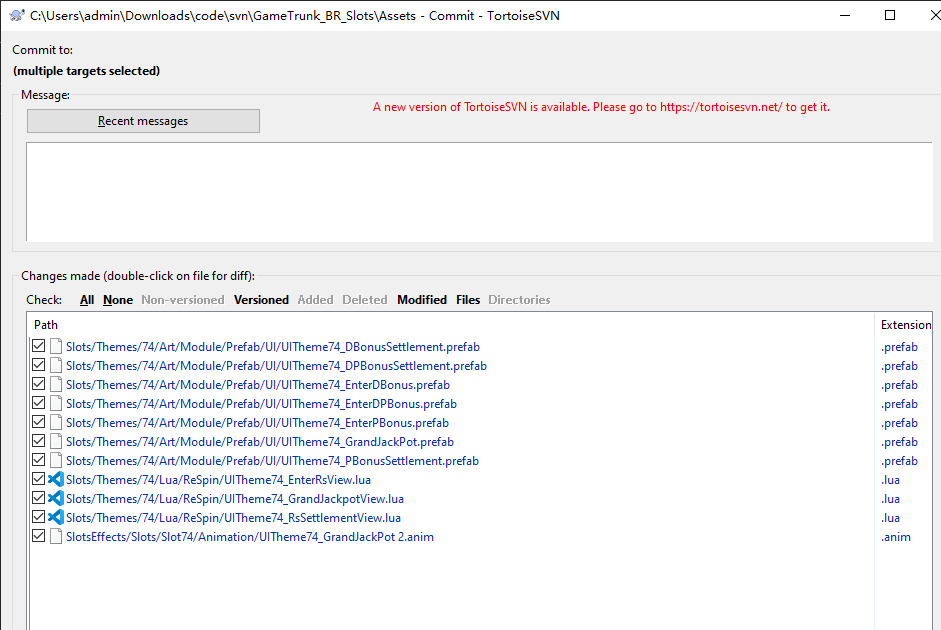
Task: Click into the commit message text box
Action: (478, 191)
